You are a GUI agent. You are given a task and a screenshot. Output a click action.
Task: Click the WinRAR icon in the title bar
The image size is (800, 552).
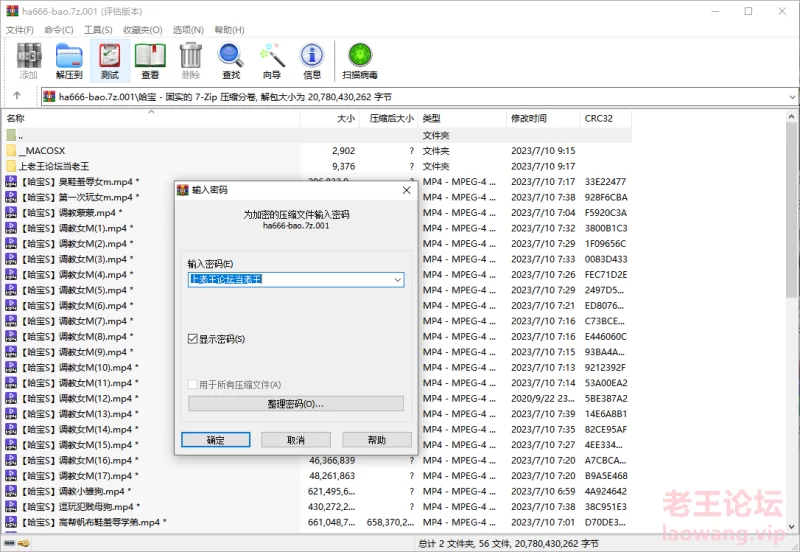coord(12,11)
